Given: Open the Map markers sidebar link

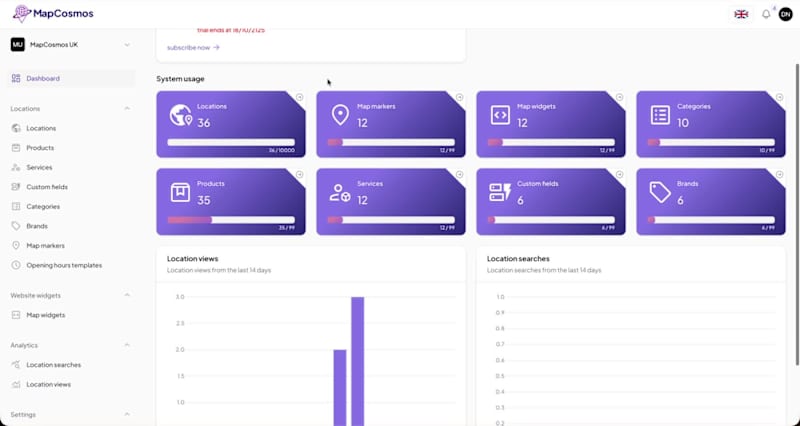Looking at the screenshot, I should (45, 246).
